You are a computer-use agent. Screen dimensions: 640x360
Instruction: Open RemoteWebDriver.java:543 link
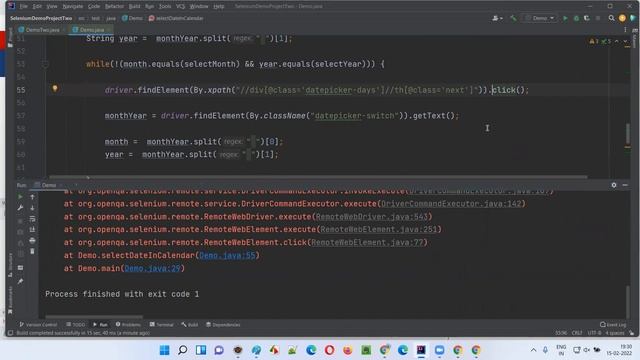(x=371, y=217)
